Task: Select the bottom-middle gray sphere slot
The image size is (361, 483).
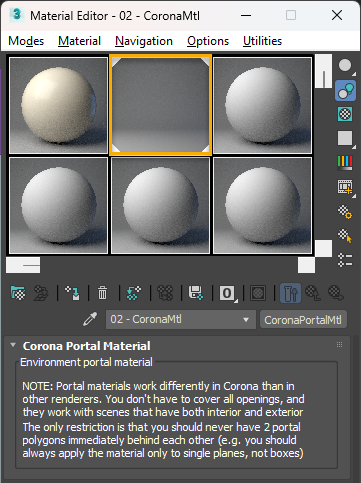Action: [x=160, y=206]
